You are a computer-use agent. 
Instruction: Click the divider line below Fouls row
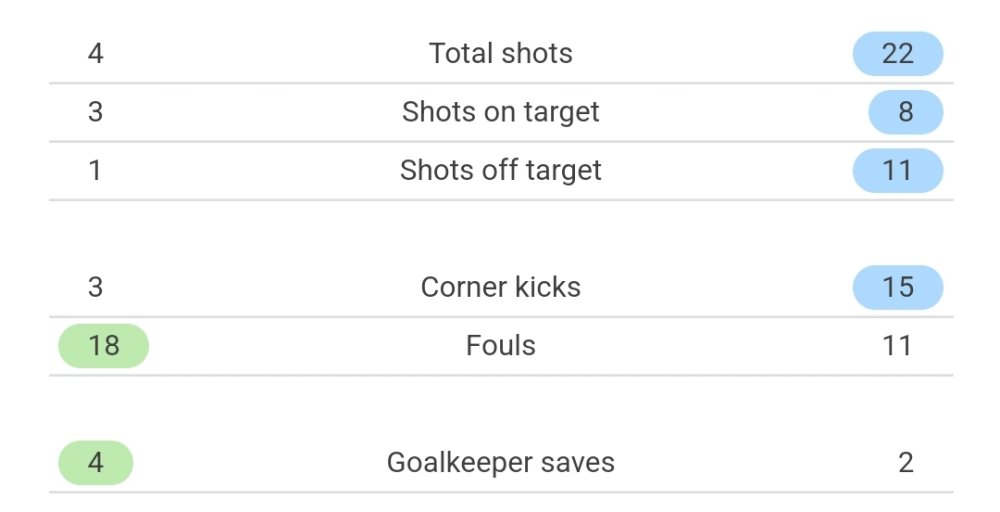coord(501,376)
